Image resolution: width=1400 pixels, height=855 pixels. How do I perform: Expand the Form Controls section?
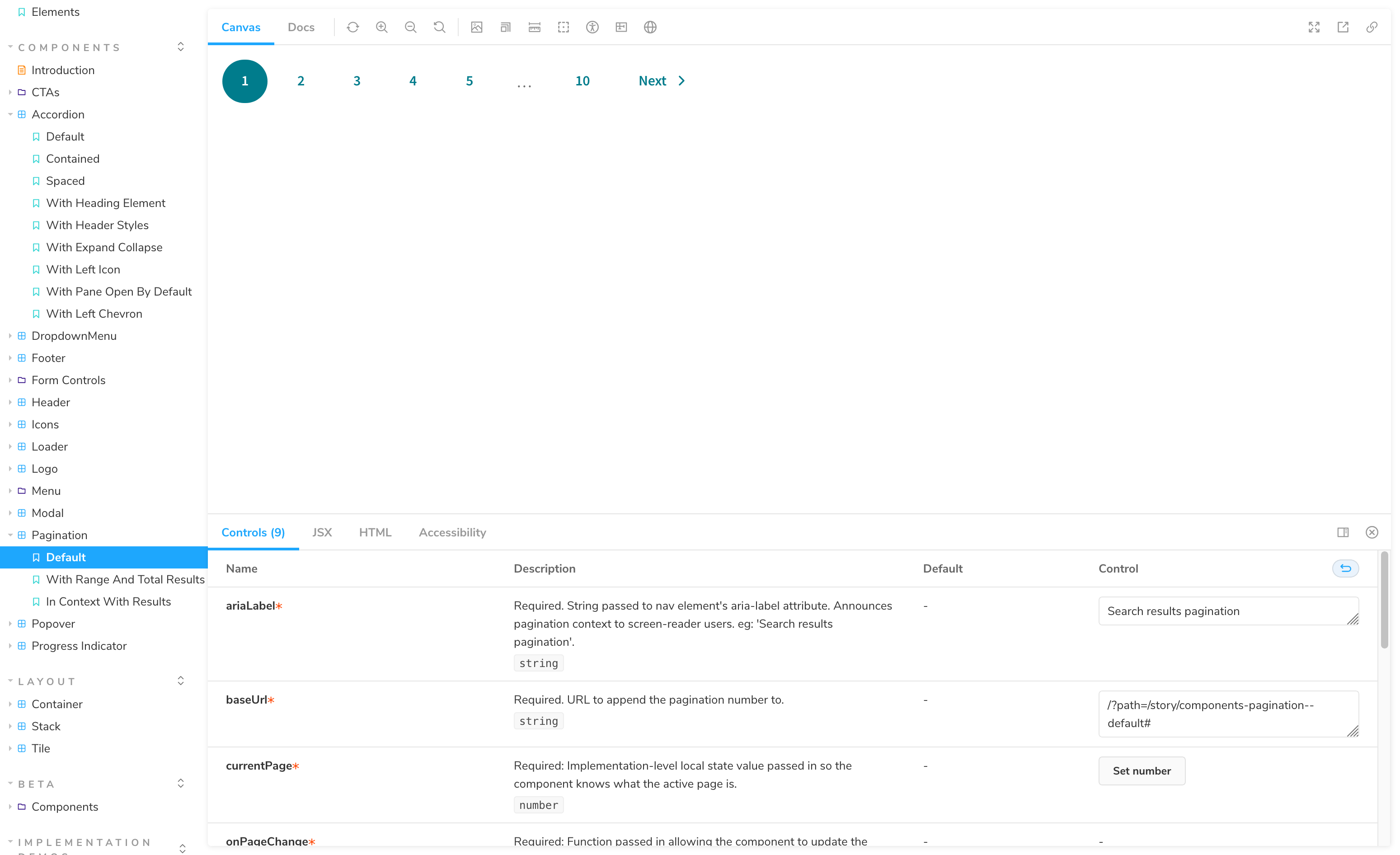(8, 379)
